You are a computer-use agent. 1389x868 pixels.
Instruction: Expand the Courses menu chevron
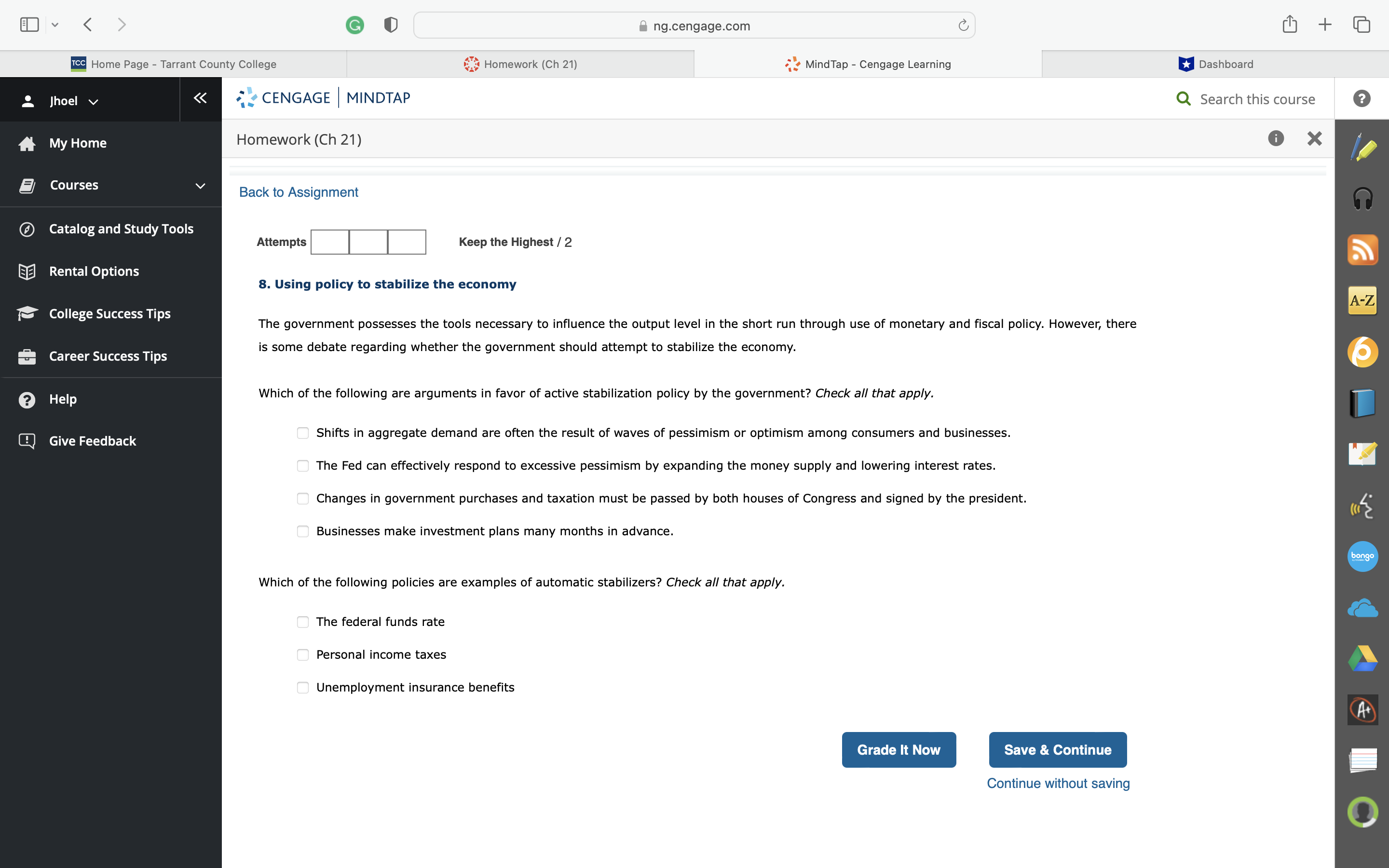point(200,186)
